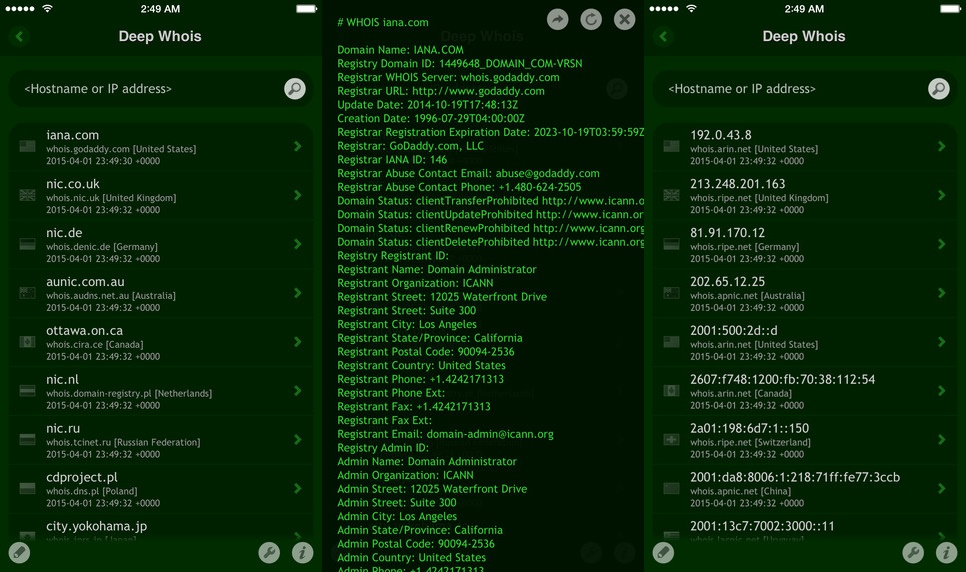This screenshot has width=966, height=572.
Task: Expand the 2001:da8:8006:1:218:71ff:fe77:3ccb row chevron
Action: [941, 488]
